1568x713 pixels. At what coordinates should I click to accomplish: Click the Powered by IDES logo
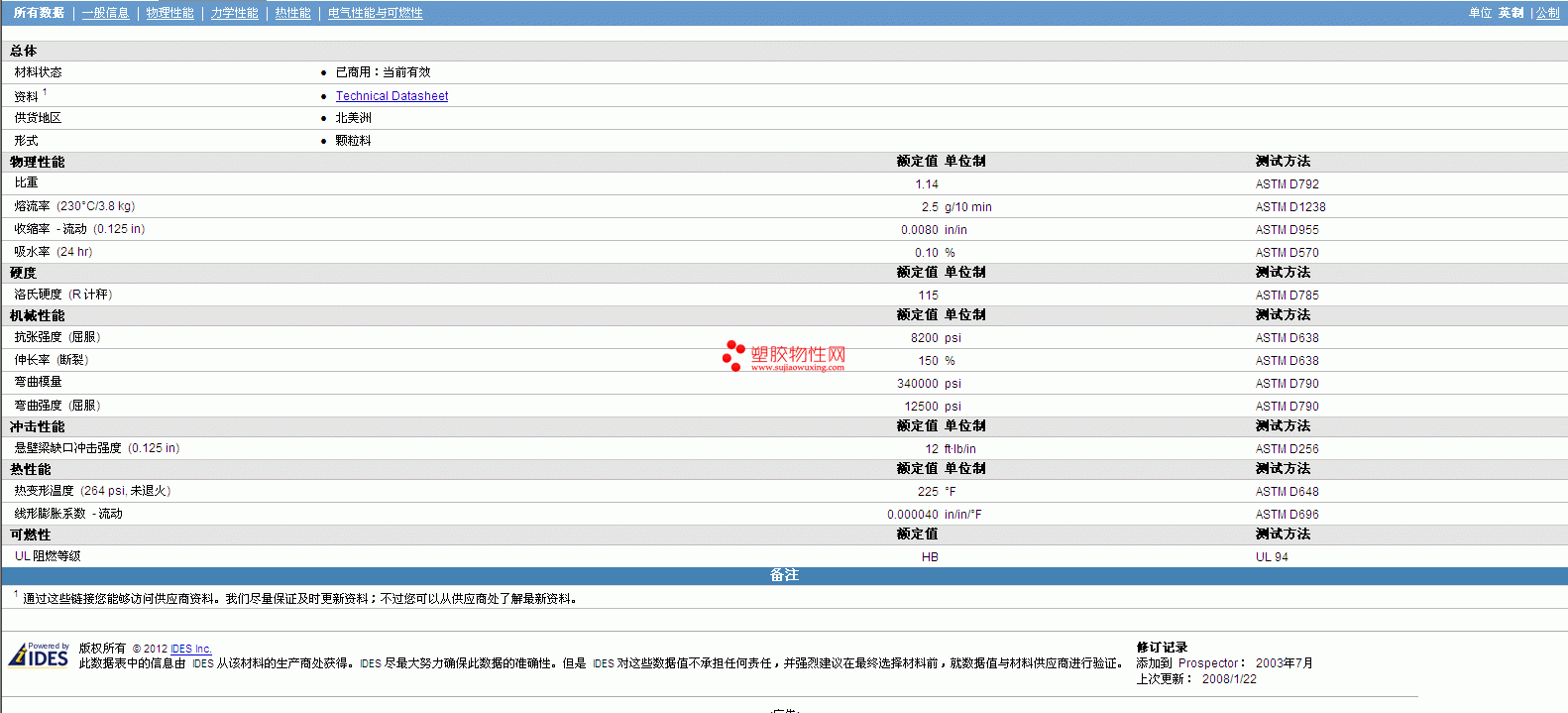click(x=39, y=654)
